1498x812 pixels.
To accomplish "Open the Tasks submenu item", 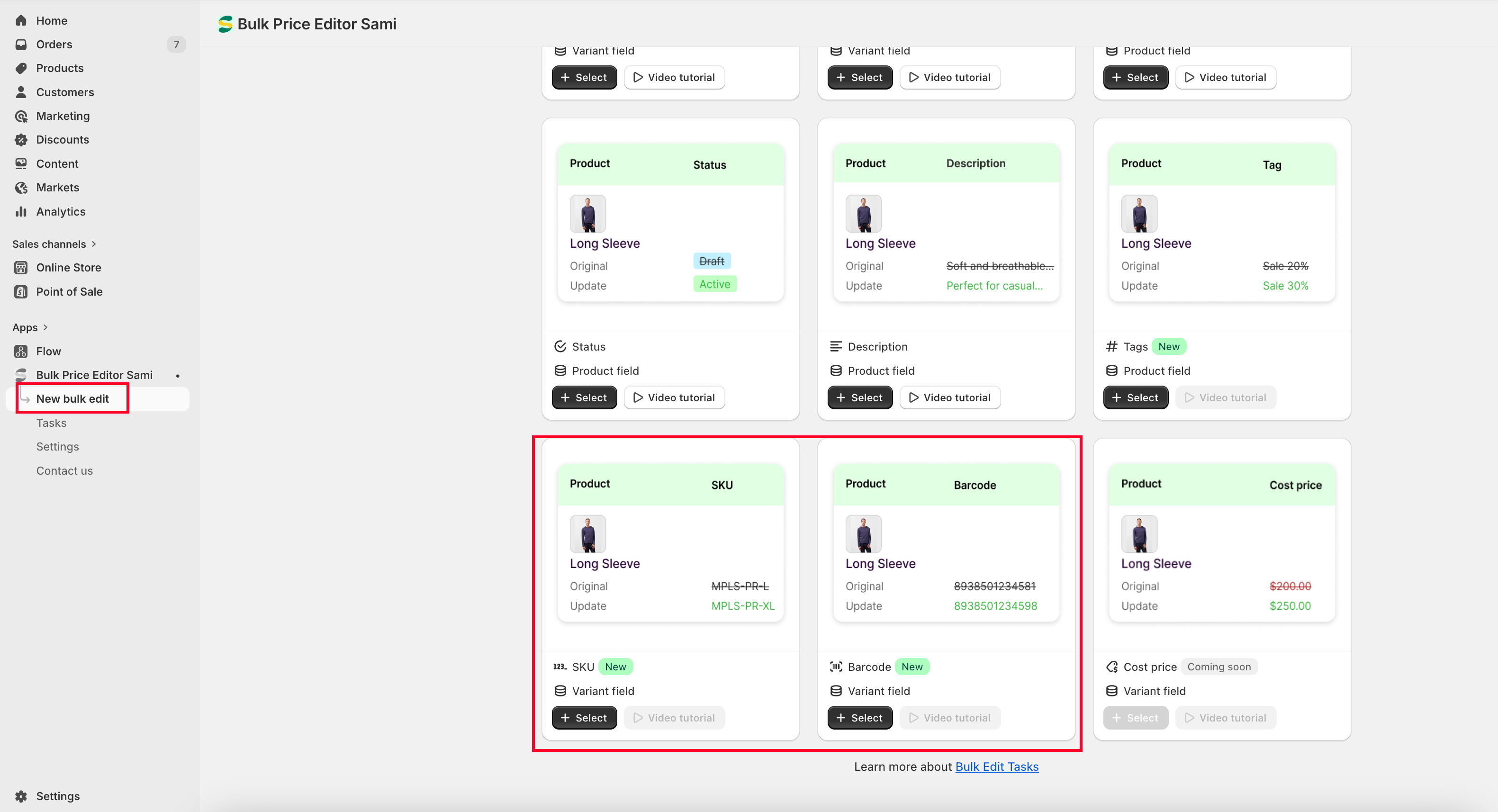I will 51,423.
